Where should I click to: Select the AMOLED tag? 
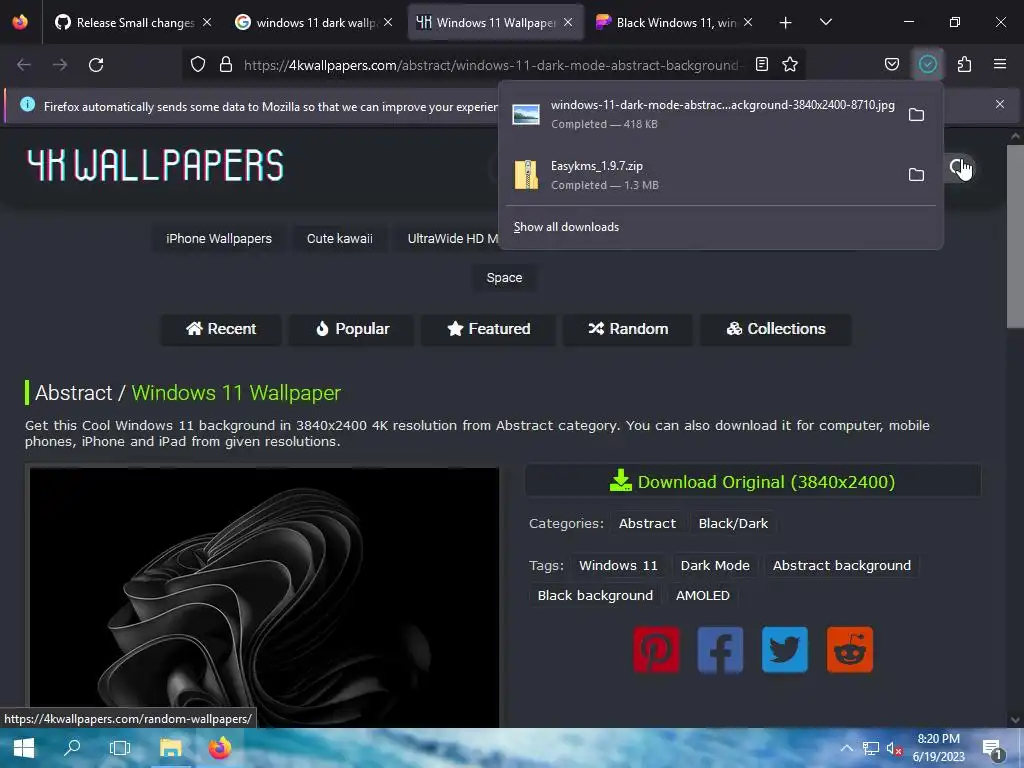click(x=703, y=596)
